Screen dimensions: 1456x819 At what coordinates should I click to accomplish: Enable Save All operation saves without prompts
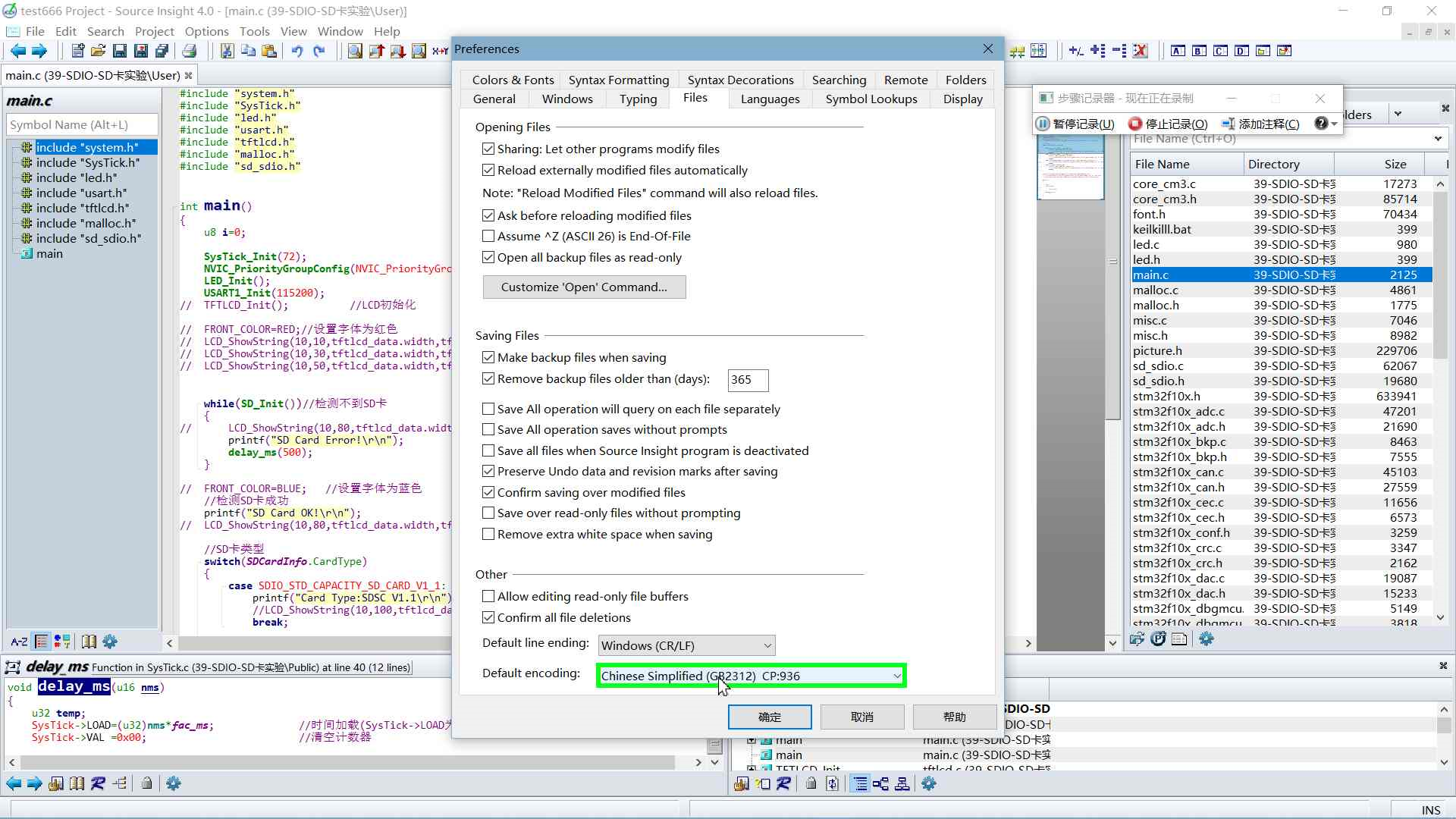pos(488,430)
